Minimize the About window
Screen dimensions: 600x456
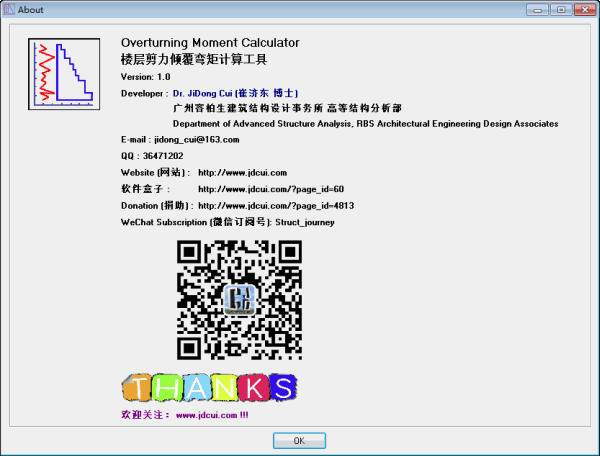point(537,10)
